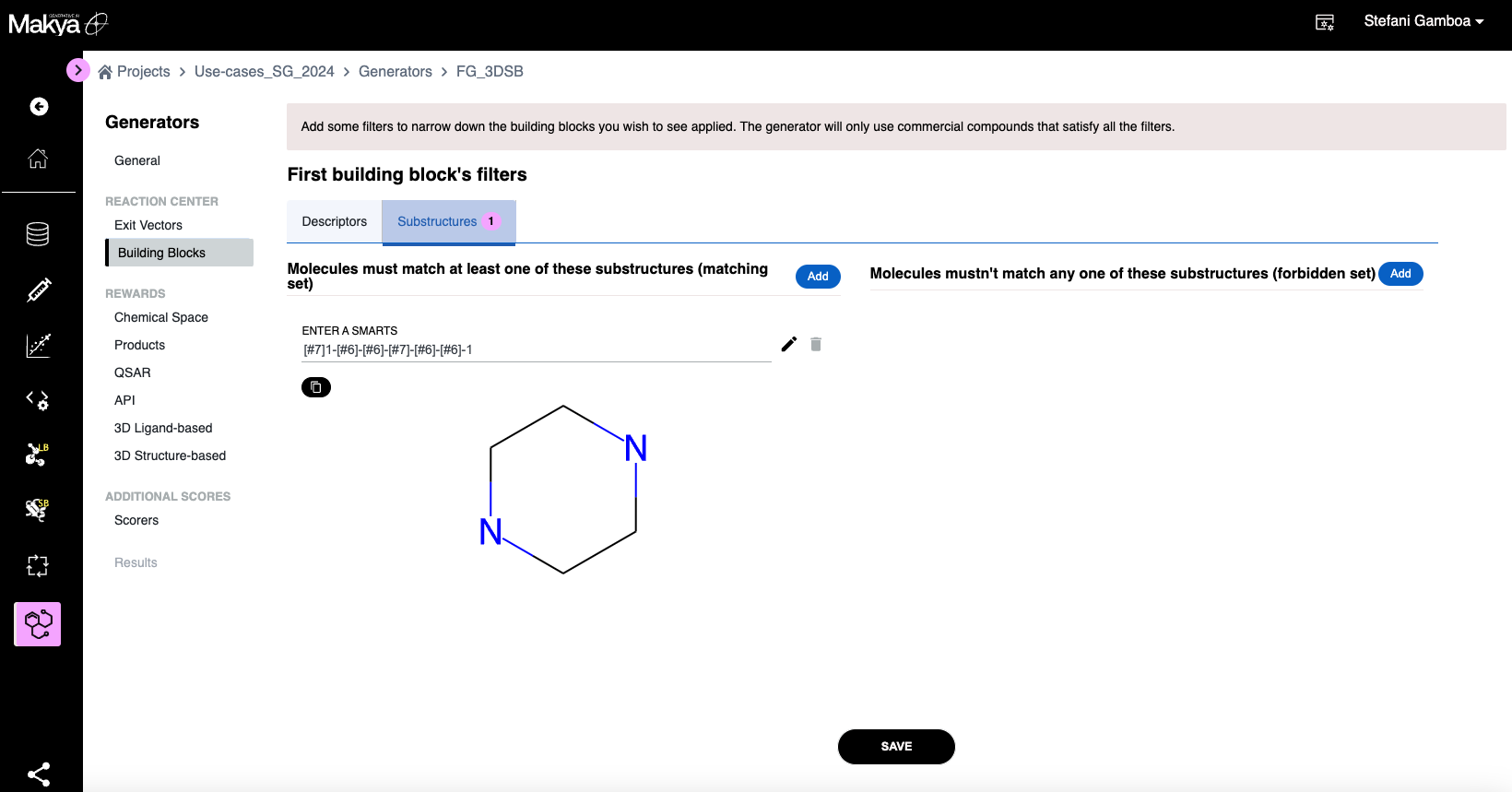Add a substructure to the forbidden set

coord(1400,274)
